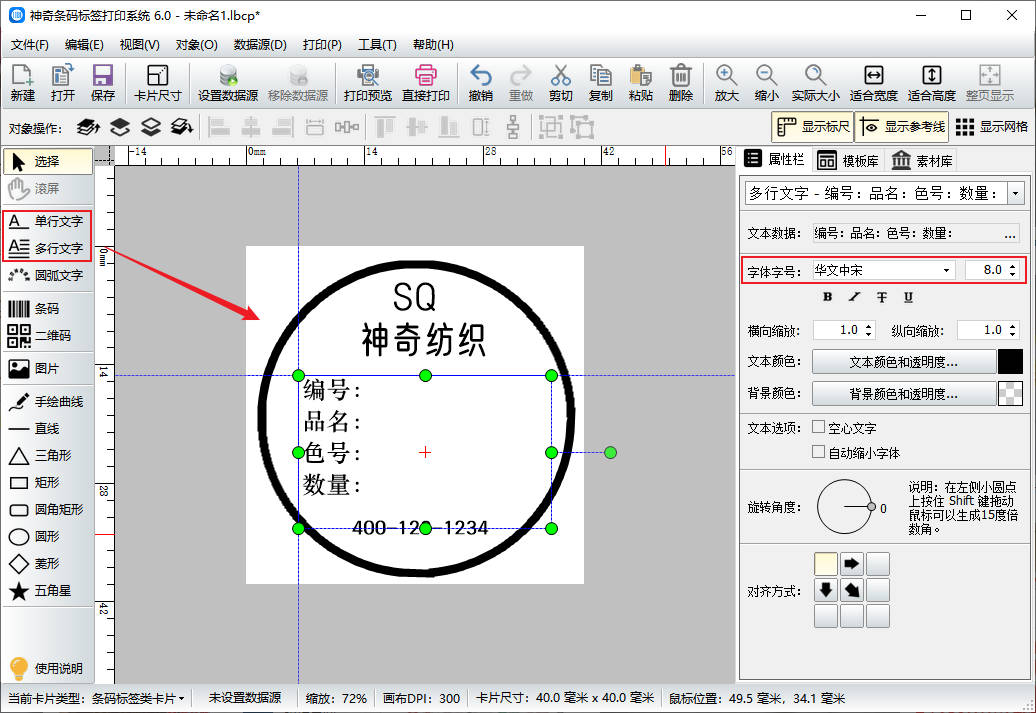Open the 华文中宋 font dropdown
Image resolution: width=1036 pixels, height=713 pixels.
click(946, 270)
